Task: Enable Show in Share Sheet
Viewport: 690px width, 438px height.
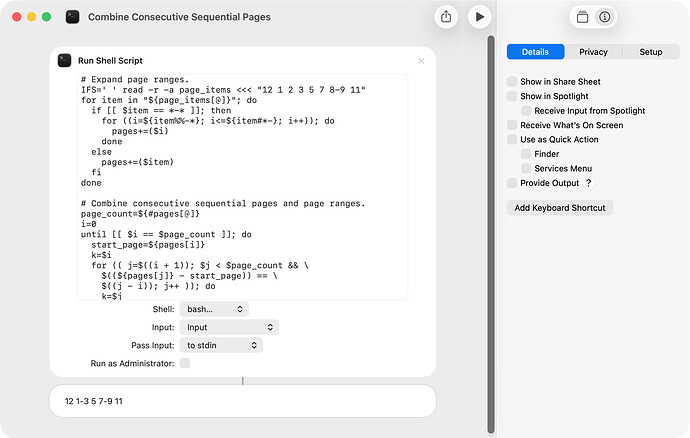Action: (512, 81)
